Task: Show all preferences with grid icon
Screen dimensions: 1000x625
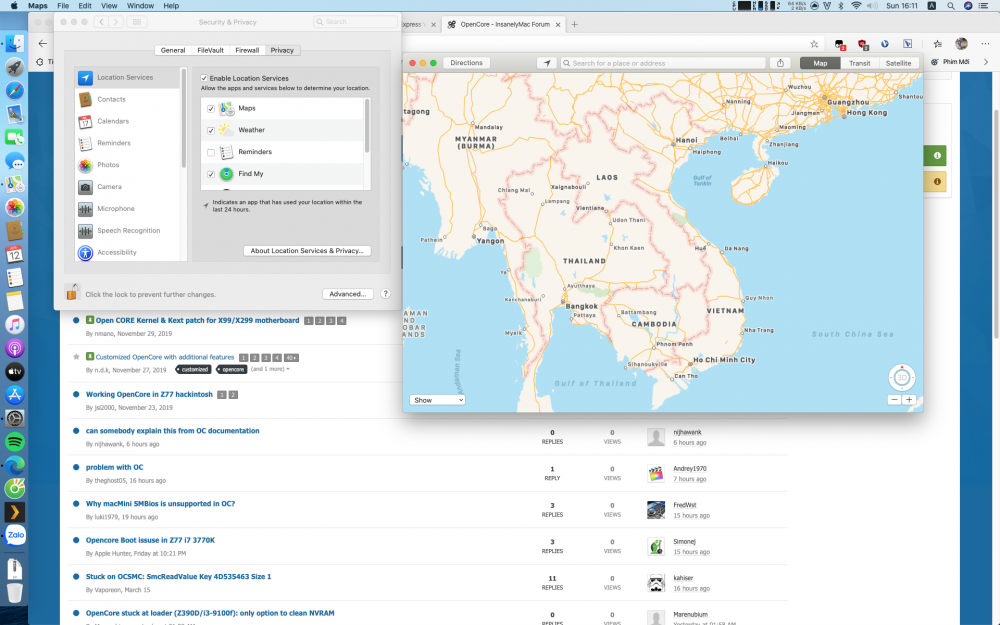Action: (x=137, y=22)
